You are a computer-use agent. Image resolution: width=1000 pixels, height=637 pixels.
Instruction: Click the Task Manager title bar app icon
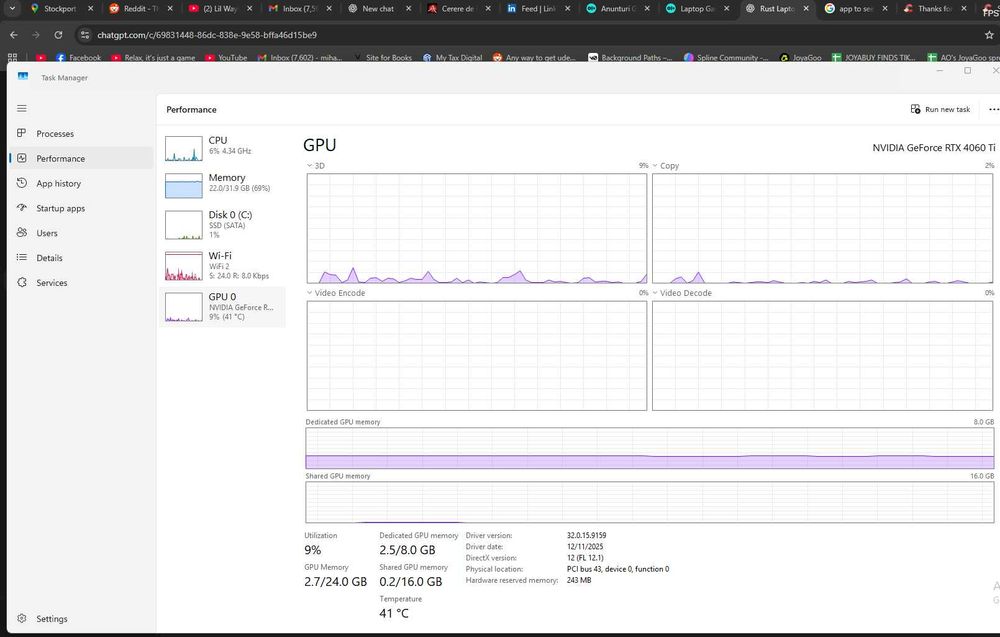pyautogui.click(x=23, y=77)
